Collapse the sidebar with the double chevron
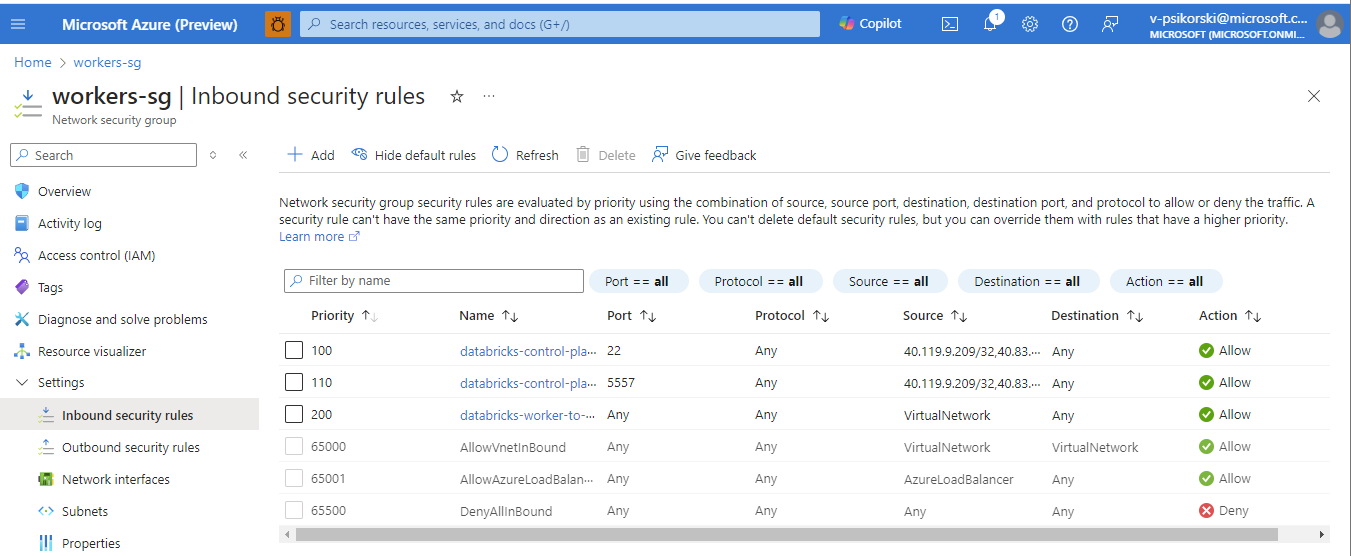This screenshot has width=1351, height=556. tap(243, 155)
